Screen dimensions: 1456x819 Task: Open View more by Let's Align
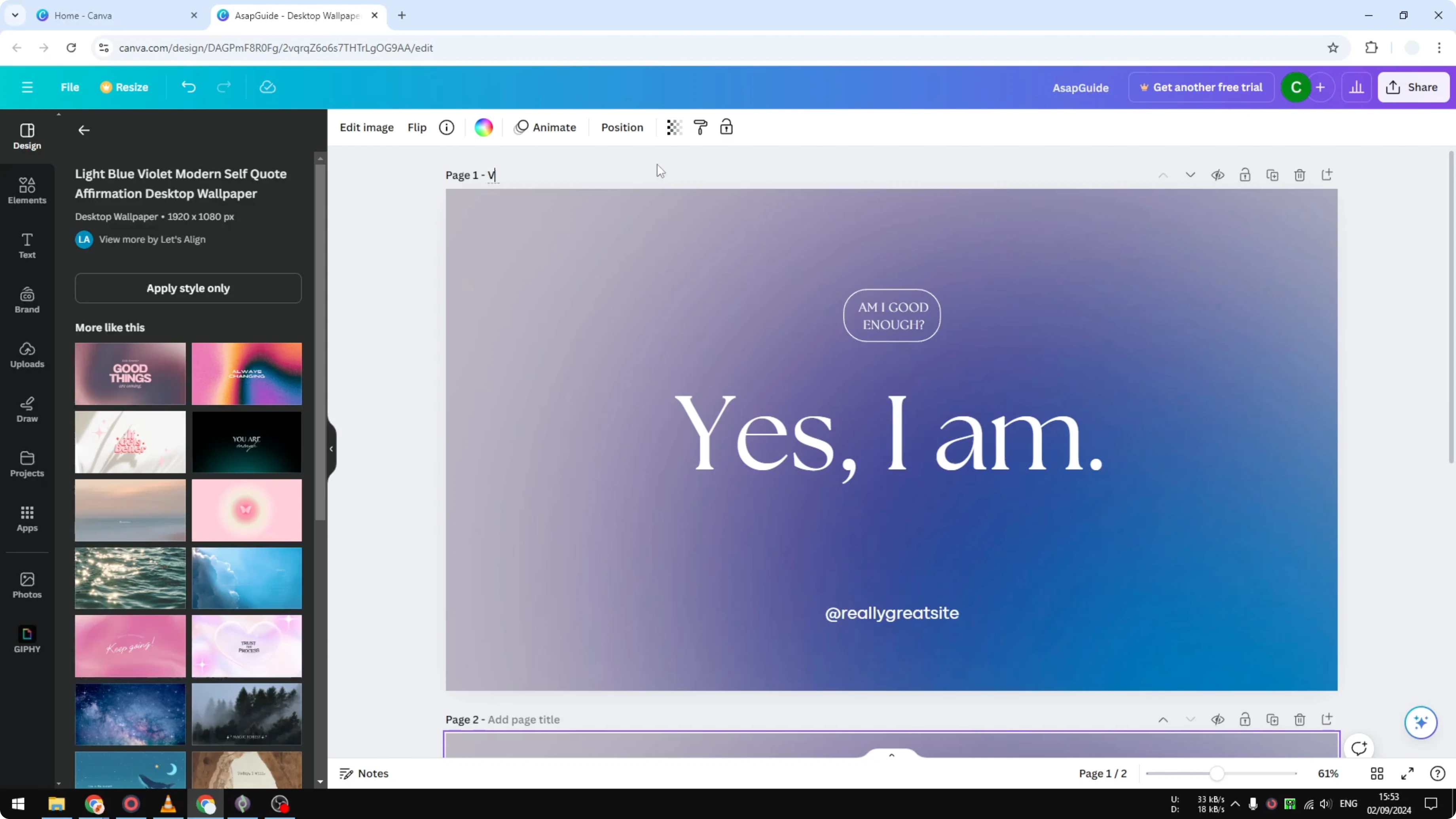tap(140, 239)
